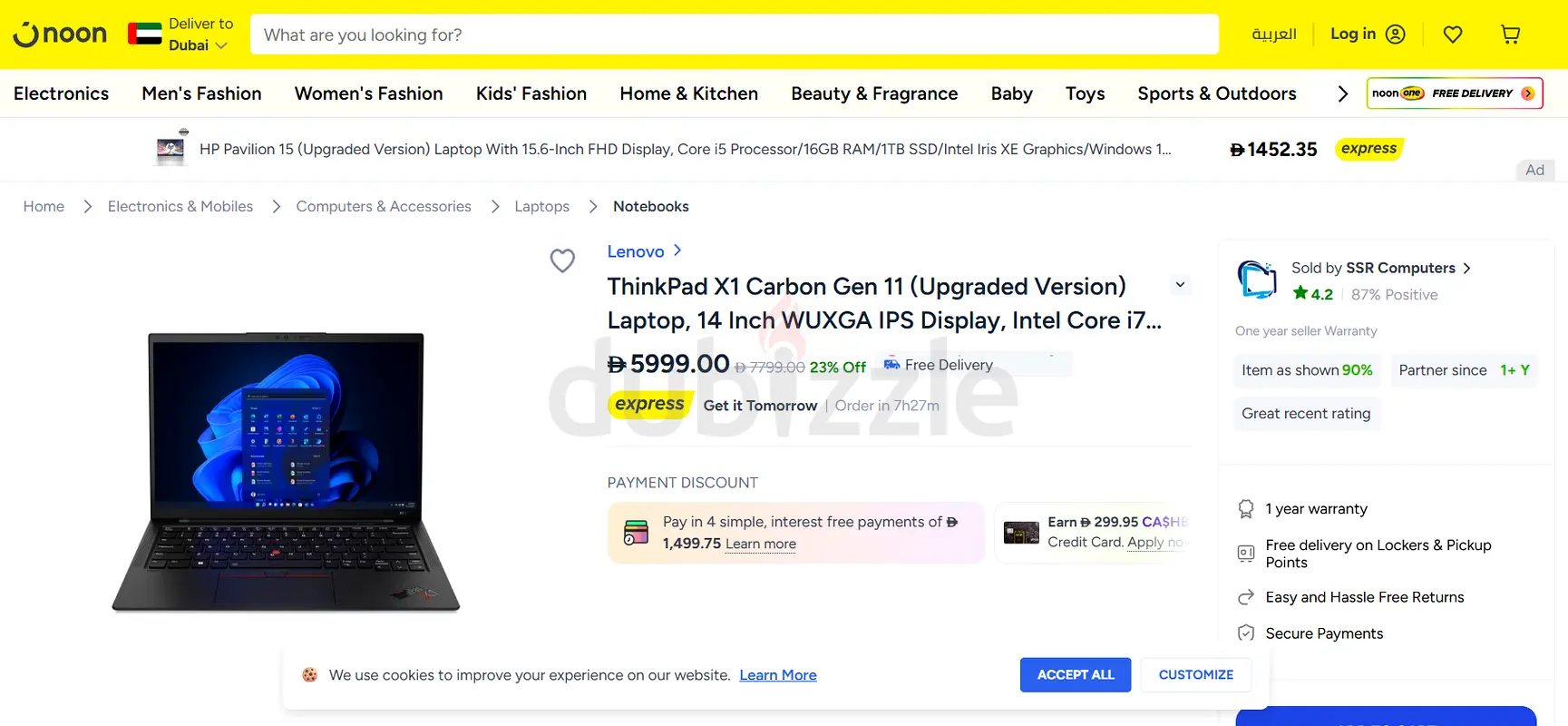This screenshot has width=1568, height=726.
Task: Open the Lenovo brand link
Action: pos(636,251)
